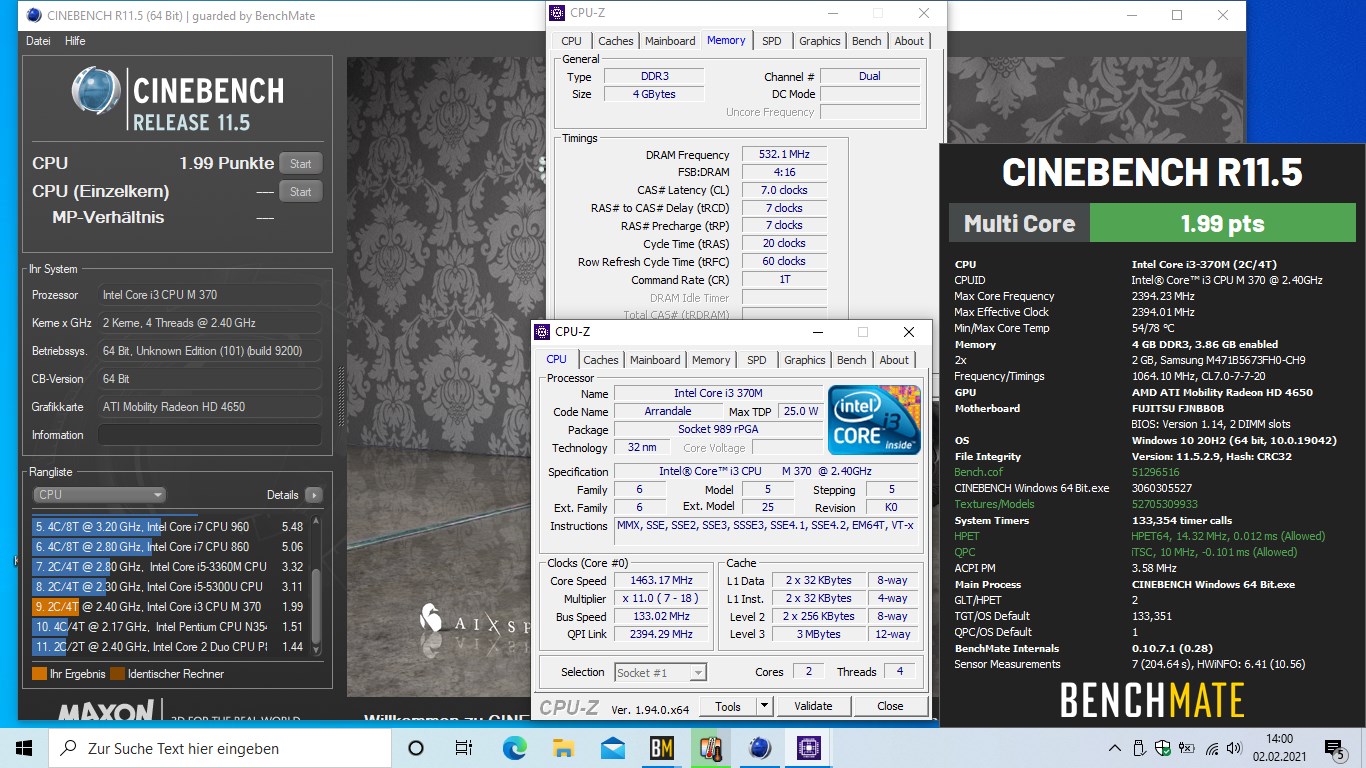
Task: Click the Details arrow button in Rangliste
Action: (314, 495)
